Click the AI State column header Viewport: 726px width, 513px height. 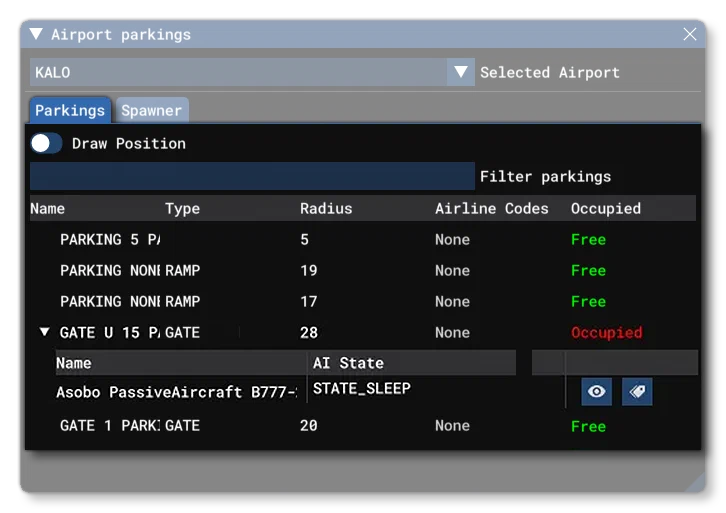coord(348,363)
